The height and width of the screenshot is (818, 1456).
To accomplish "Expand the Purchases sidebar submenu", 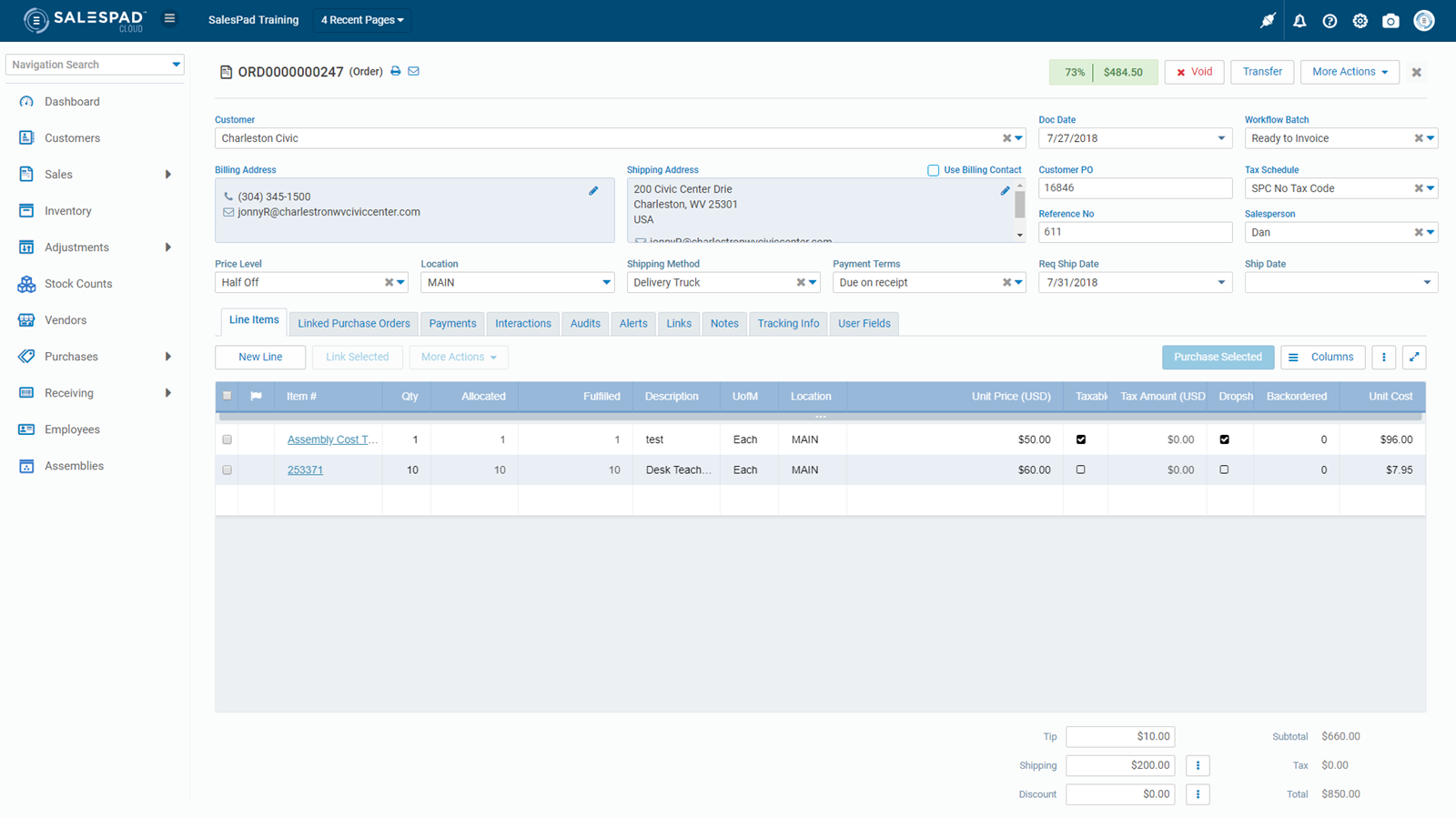I will [x=168, y=357].
